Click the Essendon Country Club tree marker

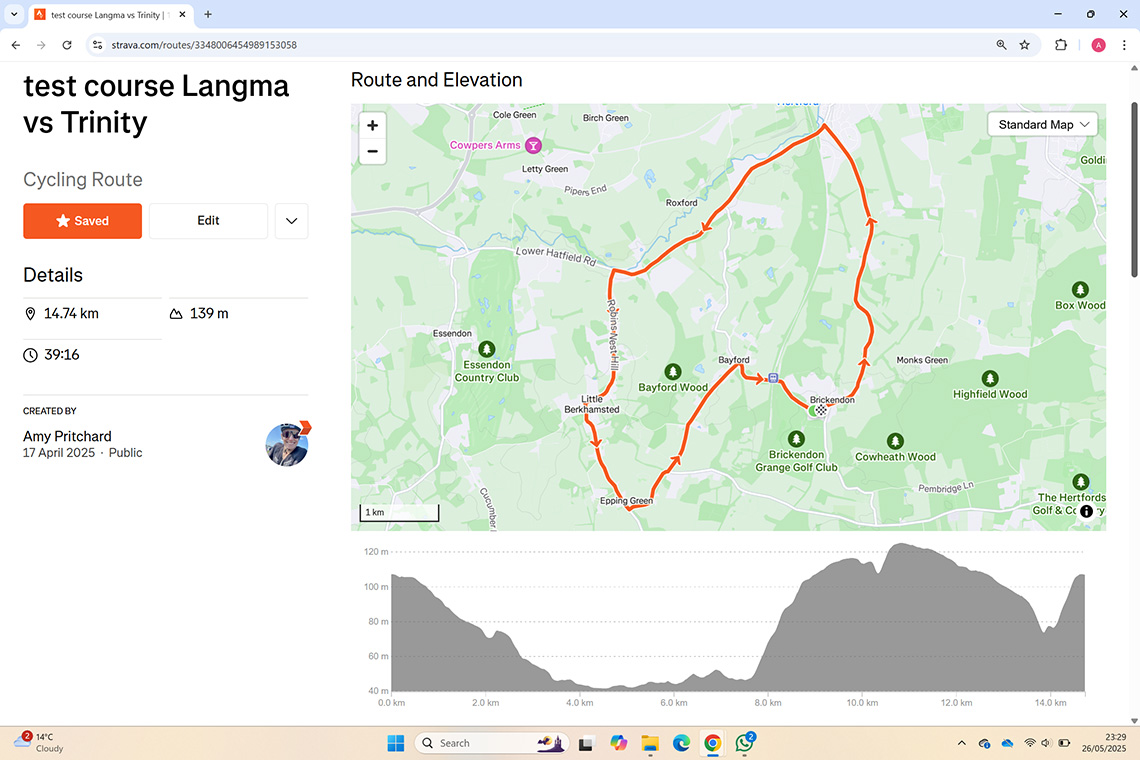pyautogui.click(x=487, y=349)
